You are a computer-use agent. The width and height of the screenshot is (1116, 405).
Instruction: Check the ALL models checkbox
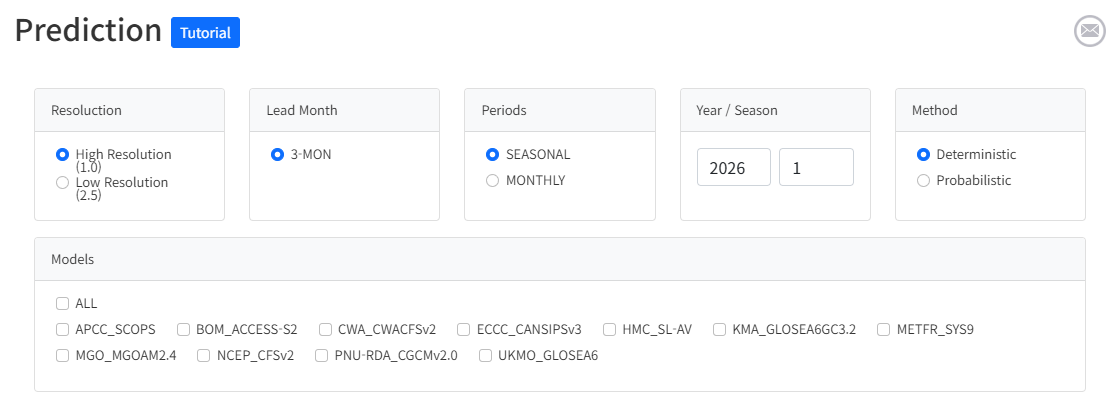(63, 303)
